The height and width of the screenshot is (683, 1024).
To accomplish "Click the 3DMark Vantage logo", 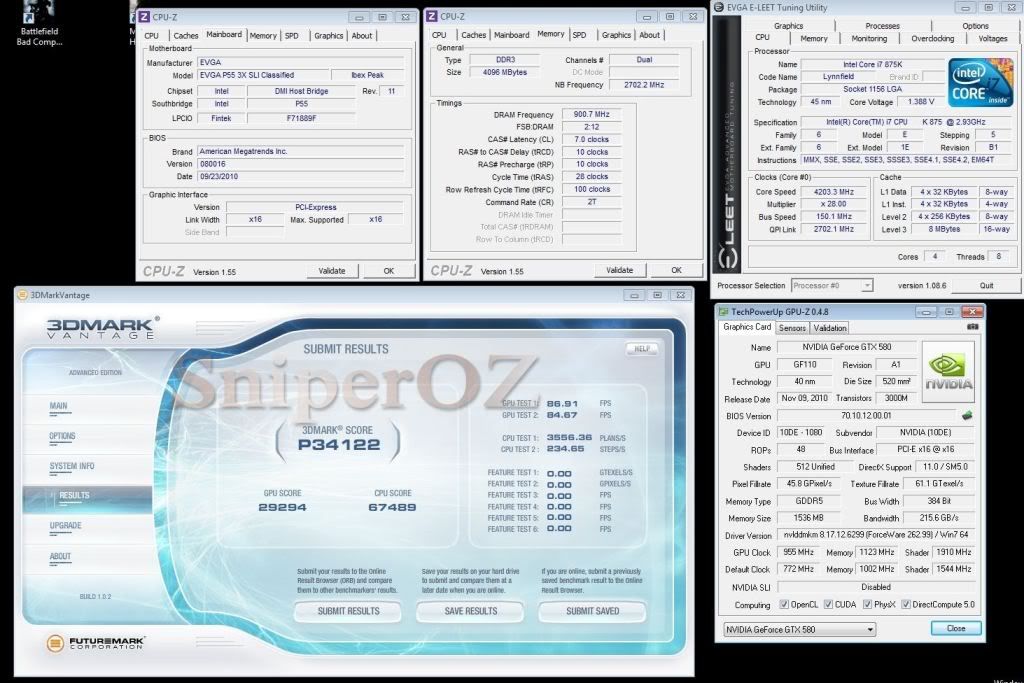I will click(100, 328).
